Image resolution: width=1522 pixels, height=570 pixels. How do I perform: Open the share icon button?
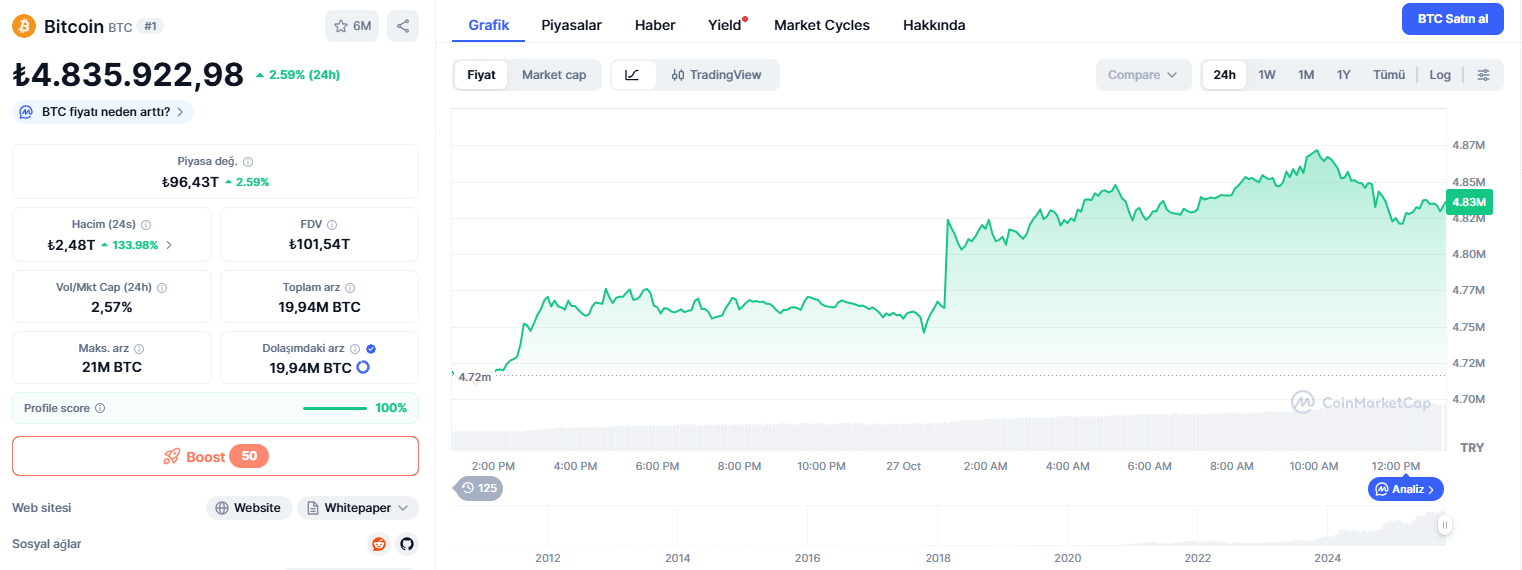pyautogui.click(x=403, y=26)
